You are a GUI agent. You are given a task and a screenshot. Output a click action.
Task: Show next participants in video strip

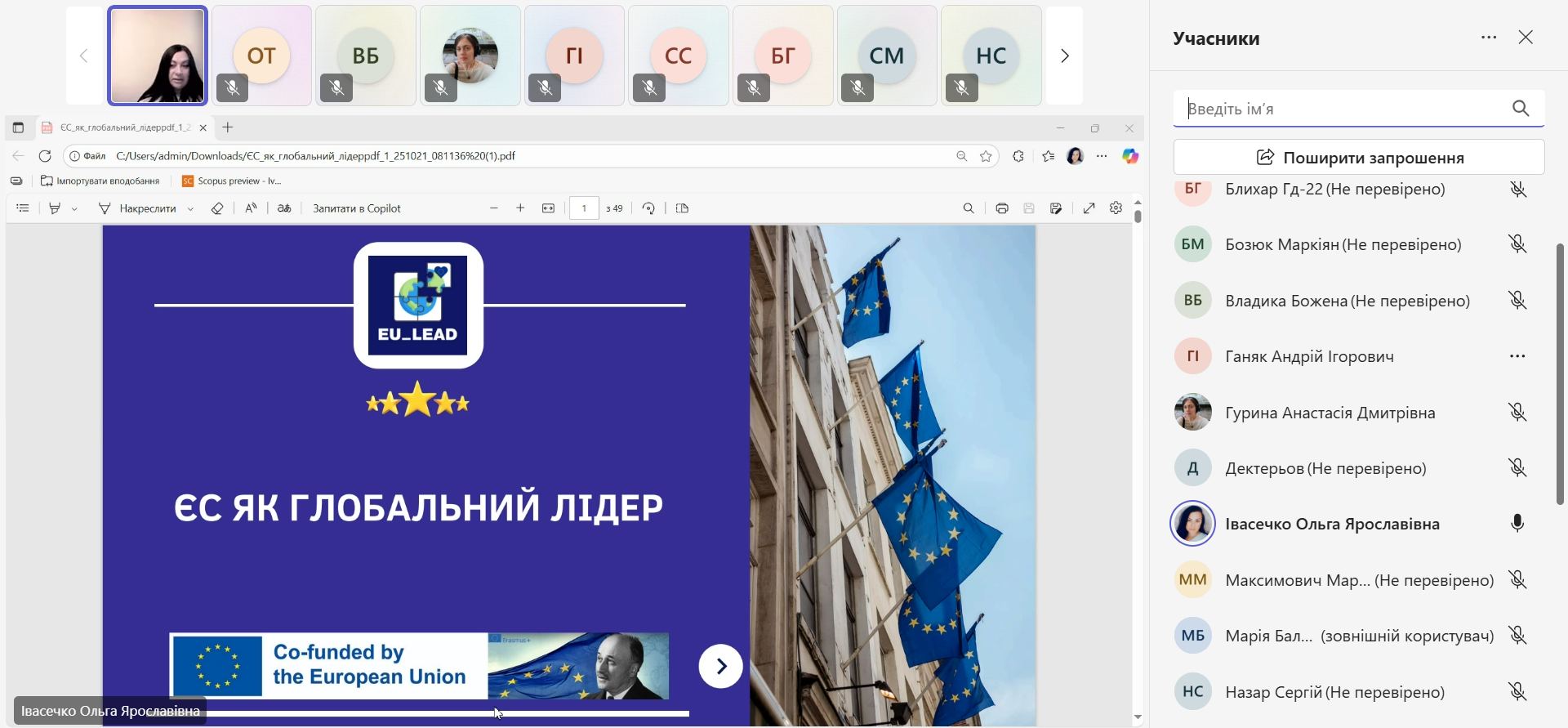point(1064,56)
